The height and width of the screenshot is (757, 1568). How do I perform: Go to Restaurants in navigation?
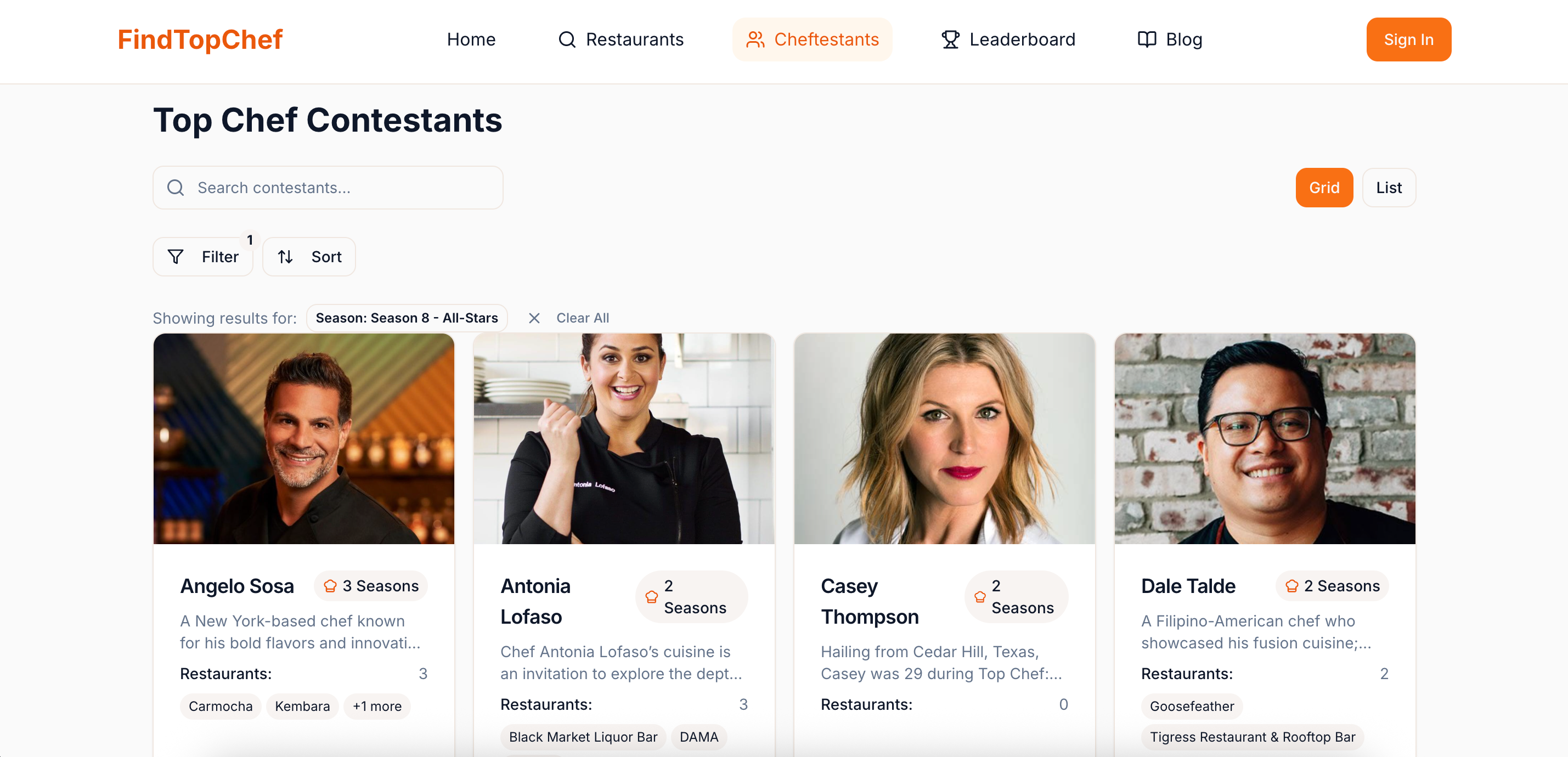point(621,39)
